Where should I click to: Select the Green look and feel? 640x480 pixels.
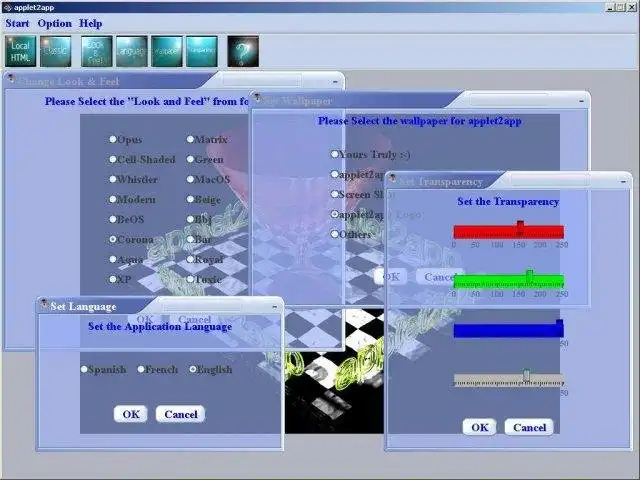click(x=205, y=160)
